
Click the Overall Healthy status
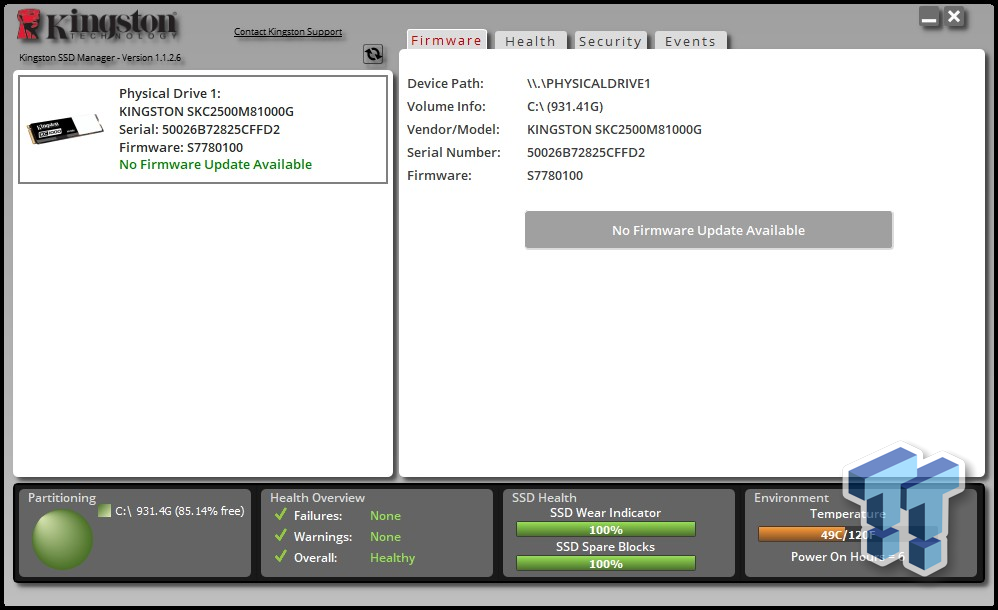[393, 558]
